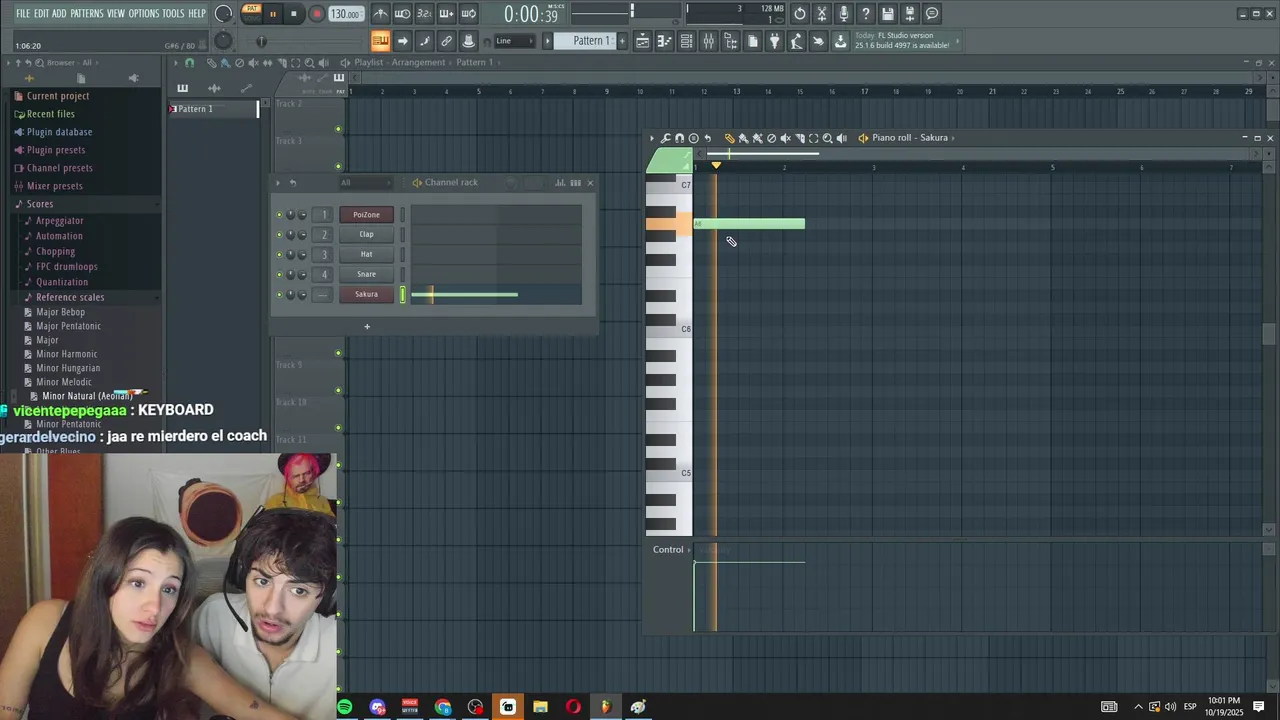Collapse the Reference scales folder
This screenshot has width=1280, height=720.
coord(70,297)
